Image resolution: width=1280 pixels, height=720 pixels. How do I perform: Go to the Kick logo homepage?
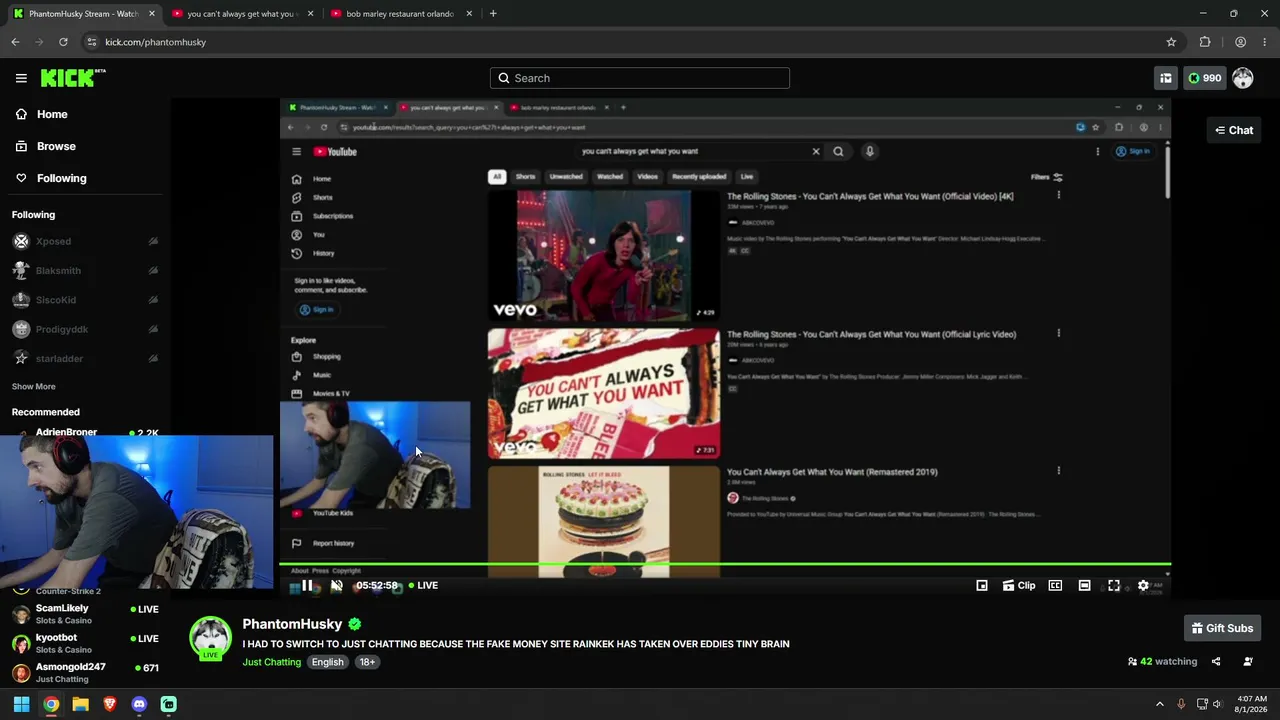pyautogui.click(x=73, y=78)
